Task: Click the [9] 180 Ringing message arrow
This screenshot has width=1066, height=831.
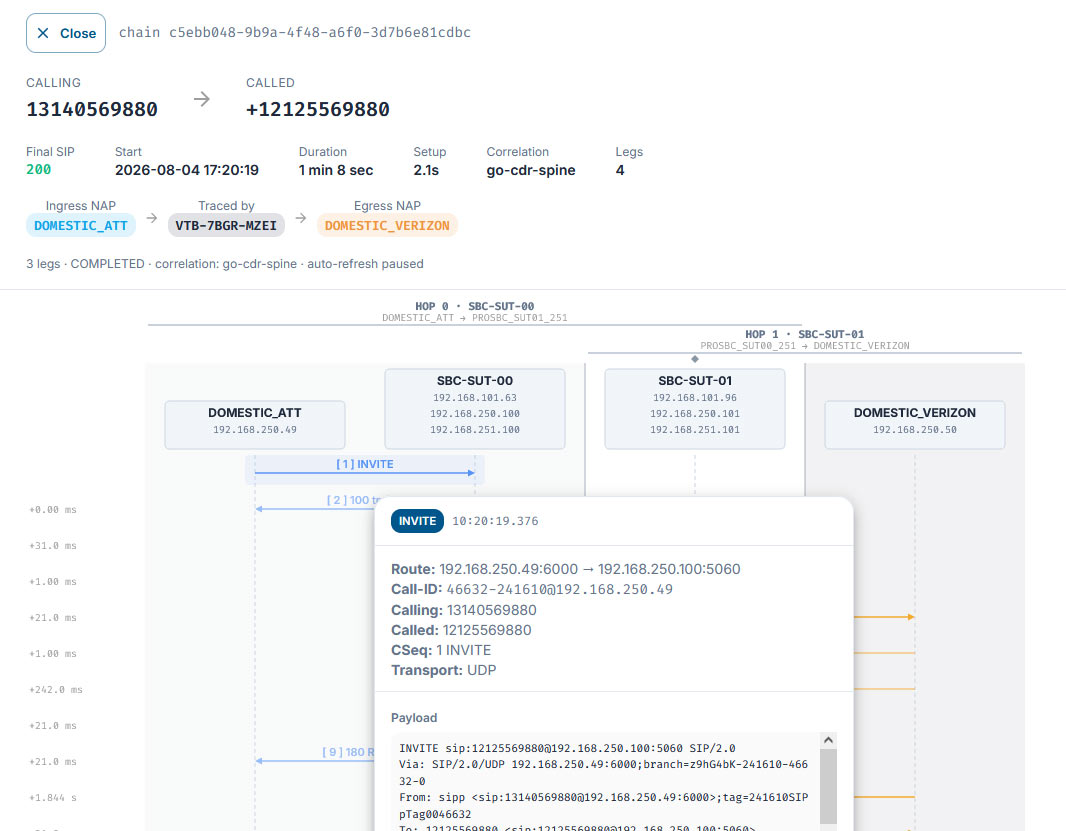Action: (315, 756)
